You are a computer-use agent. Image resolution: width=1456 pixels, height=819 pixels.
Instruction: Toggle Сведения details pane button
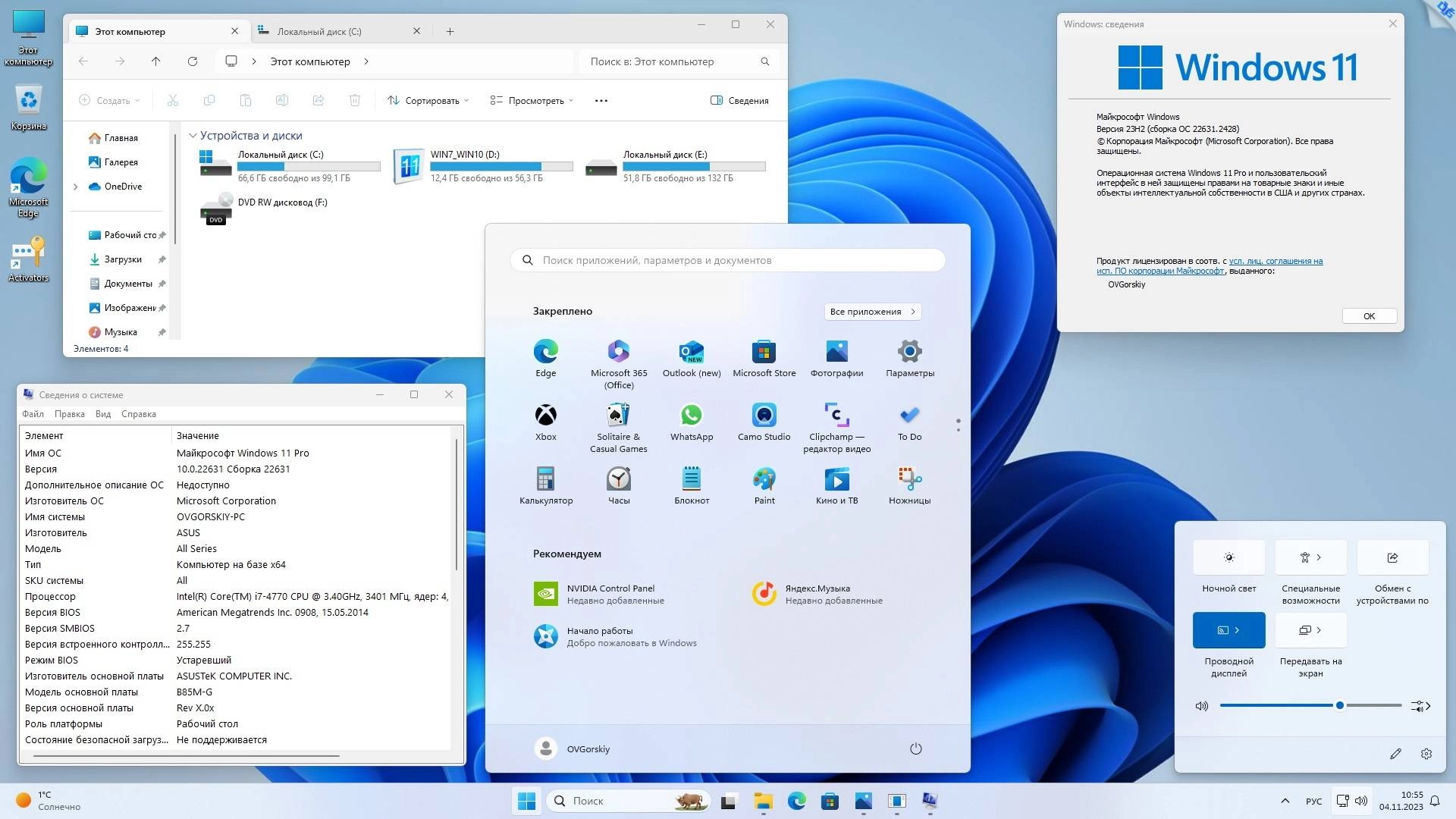[739, 100]
